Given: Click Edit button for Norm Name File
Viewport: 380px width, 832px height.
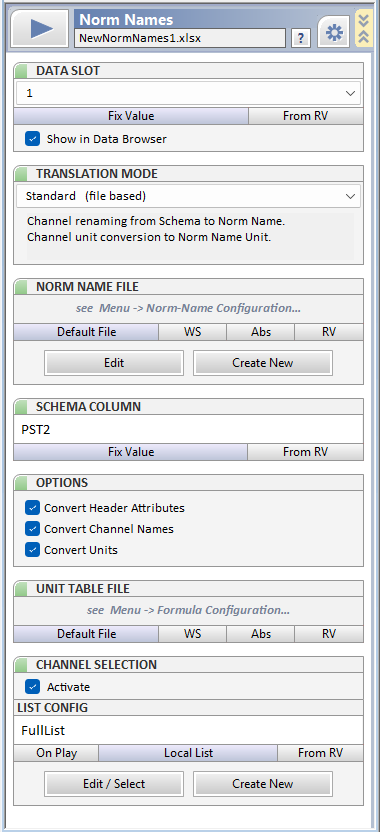Looking at the screenshot, I should coord(114,363).
